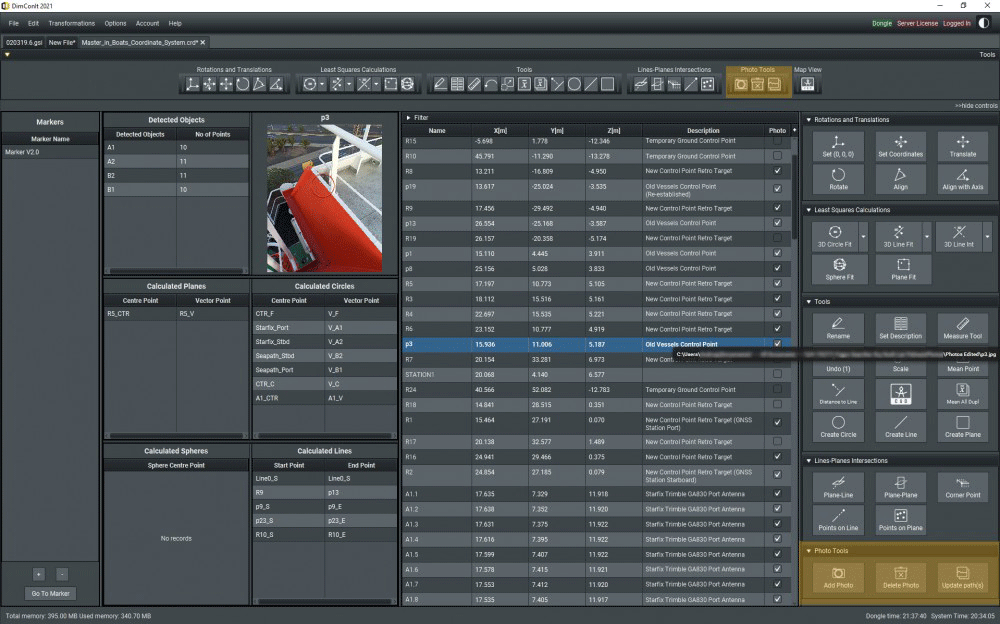
Task: Collapse the Rotations and Translations section
Action: pyautogui.click(x=808, y=120)
